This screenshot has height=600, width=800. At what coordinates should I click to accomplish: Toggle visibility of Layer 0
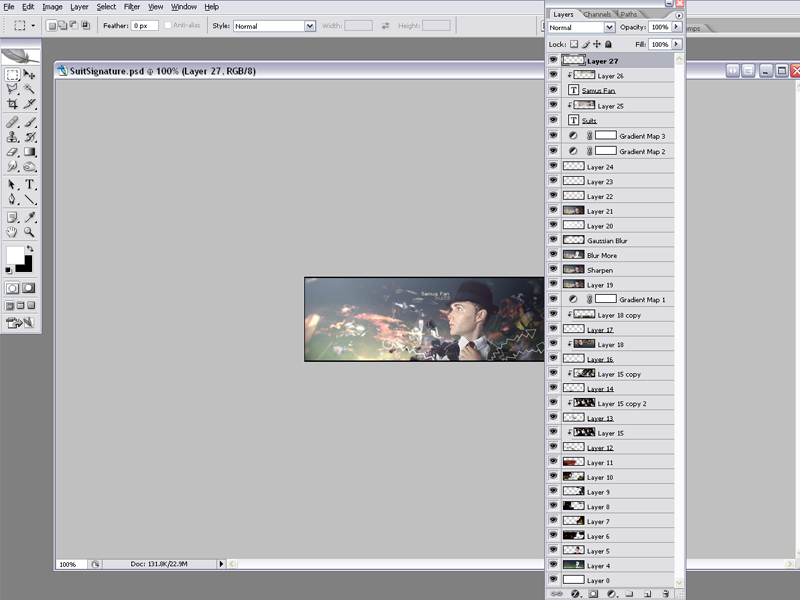[x=553, y=580]
